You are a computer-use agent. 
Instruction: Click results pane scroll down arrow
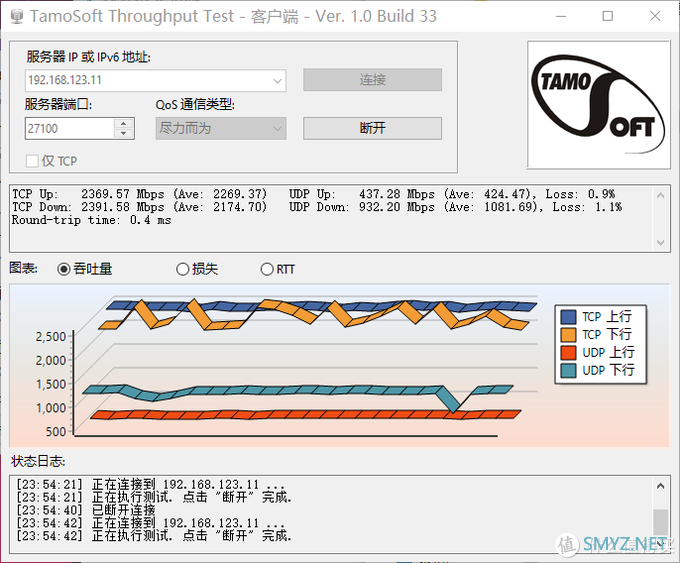tap(660, 242)
